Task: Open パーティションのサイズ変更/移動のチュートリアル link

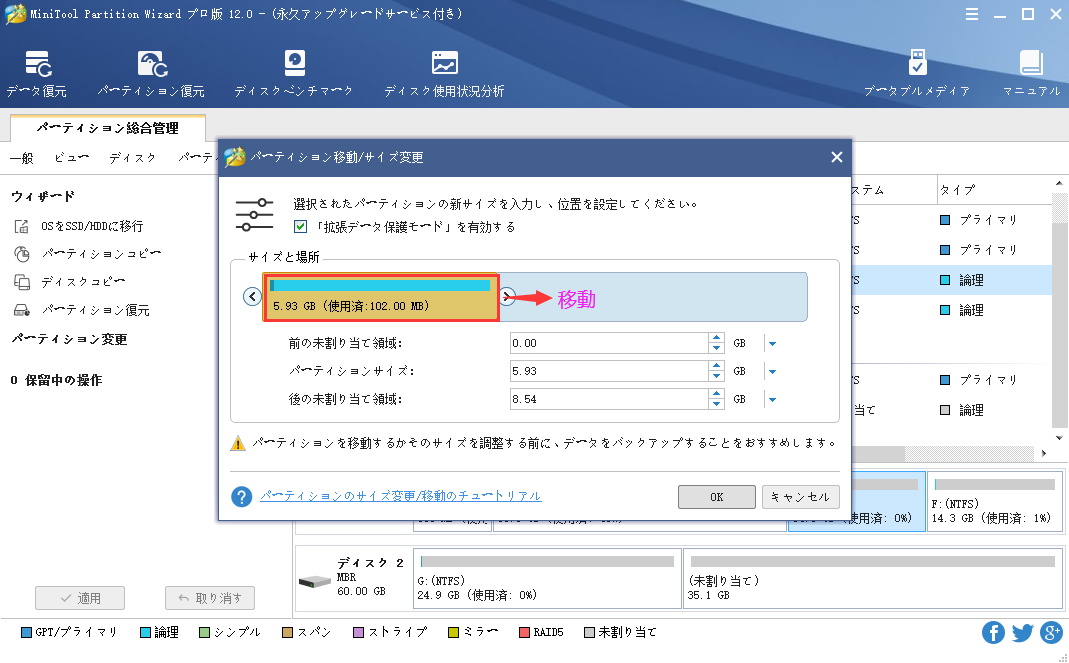Action: point(400,496)
